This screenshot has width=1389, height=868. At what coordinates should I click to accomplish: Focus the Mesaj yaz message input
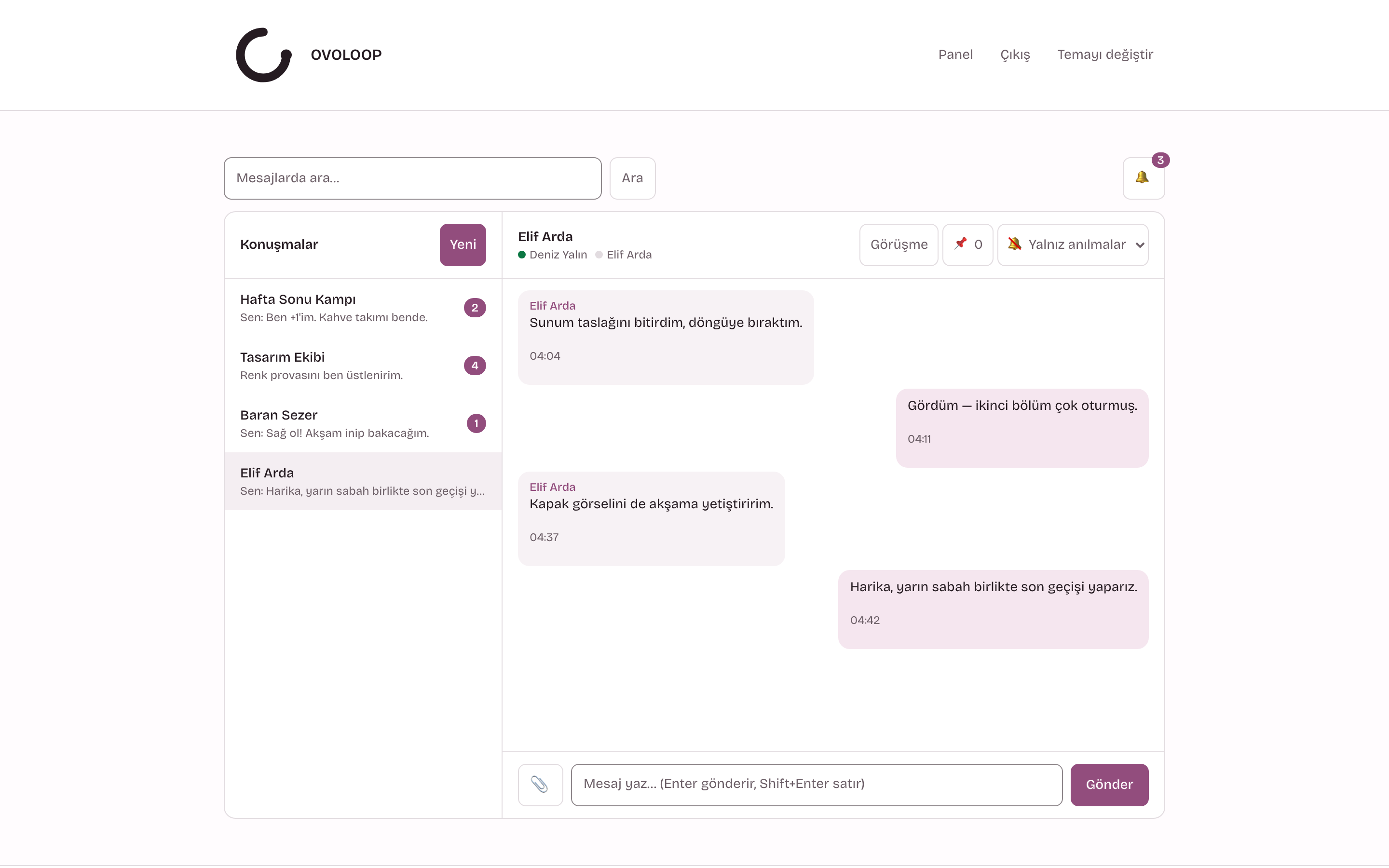point(816,784)
